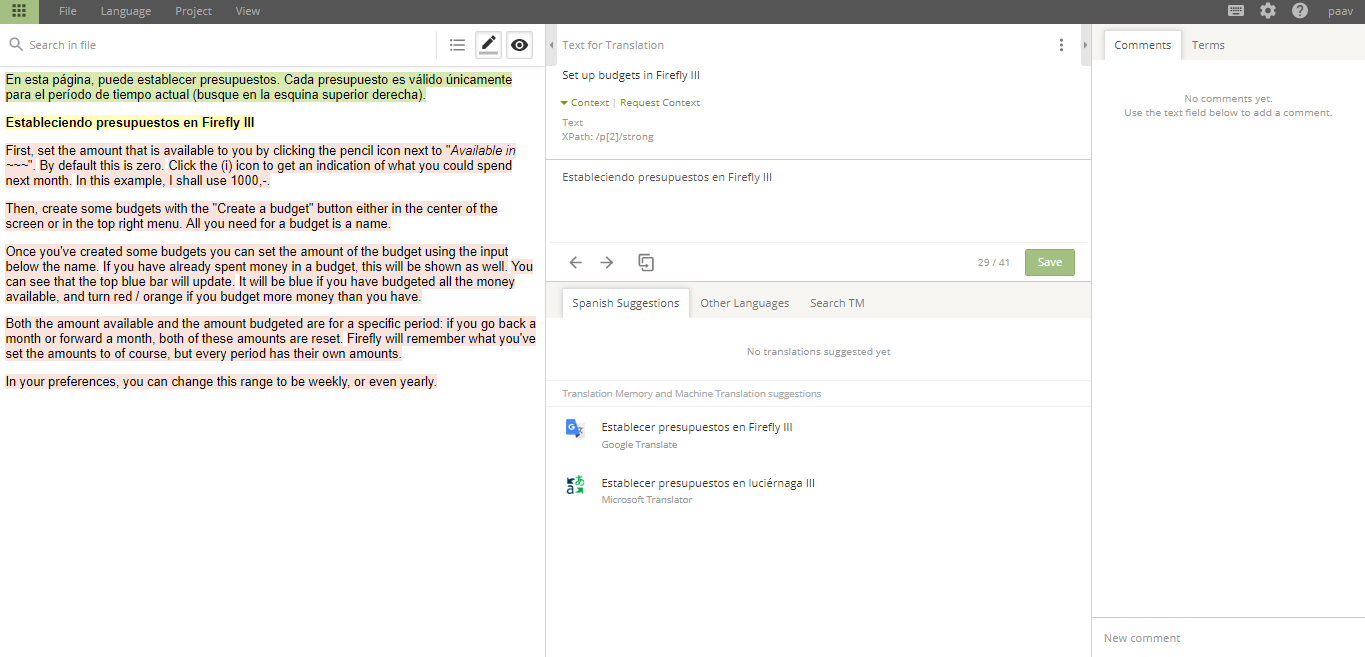Use Google Translate suggestion text

tap(697, 427)
